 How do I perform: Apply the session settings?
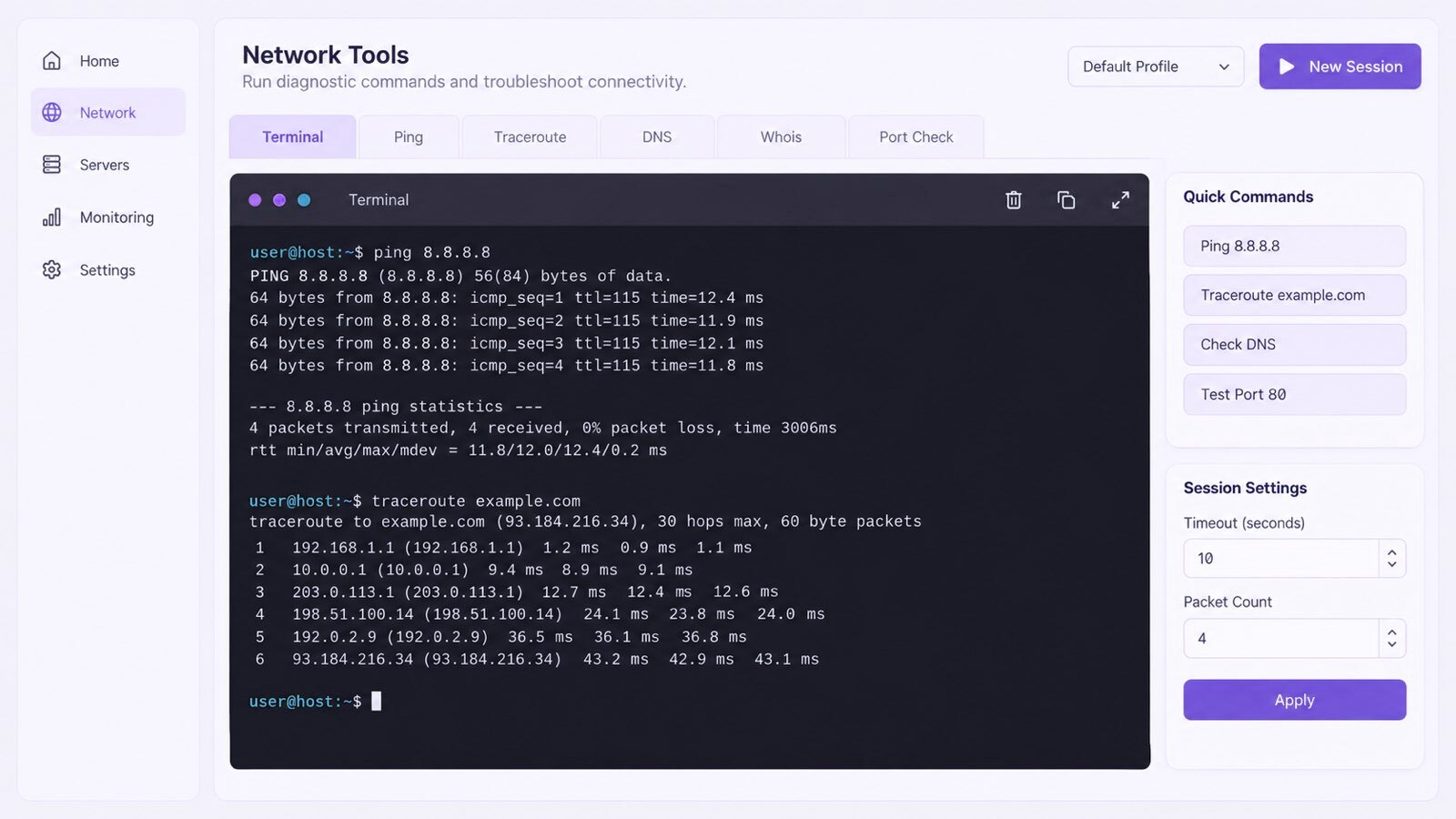1294,700
